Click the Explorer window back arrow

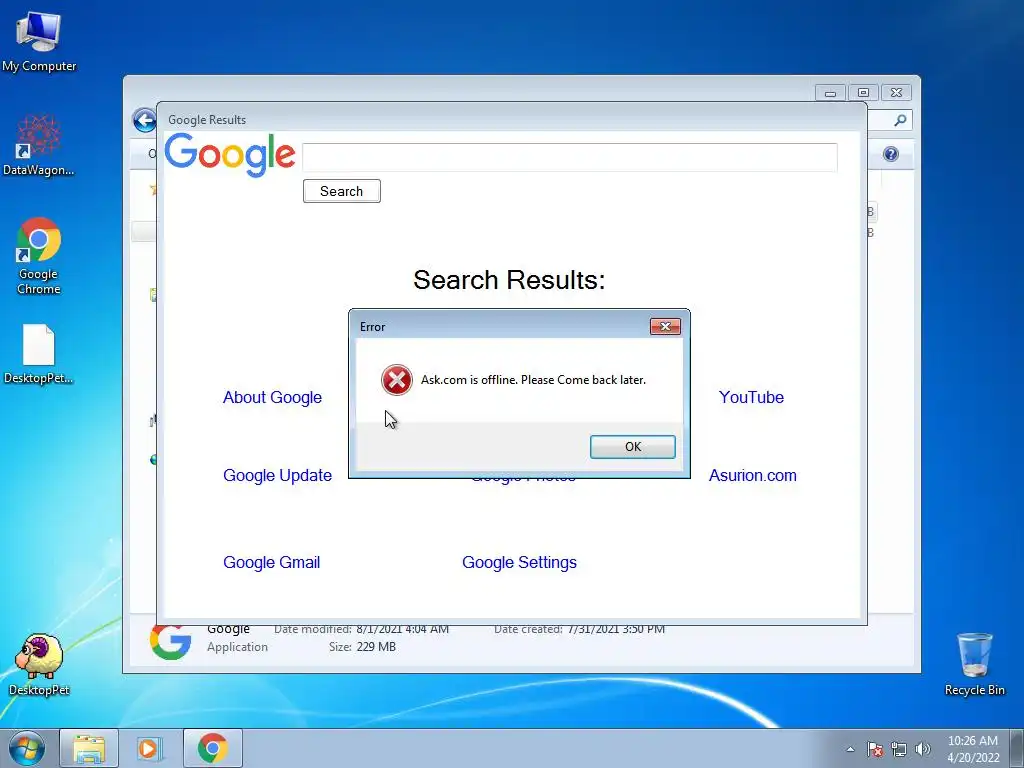(144, 120)
